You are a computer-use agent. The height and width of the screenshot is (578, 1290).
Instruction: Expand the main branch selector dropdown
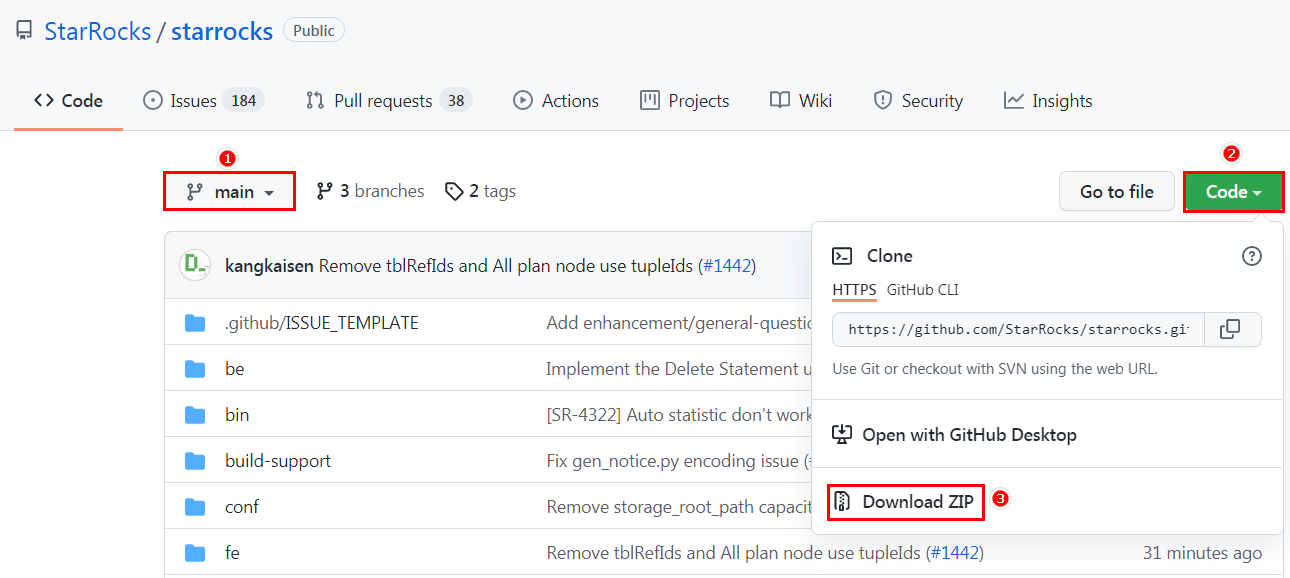point(230,191)
